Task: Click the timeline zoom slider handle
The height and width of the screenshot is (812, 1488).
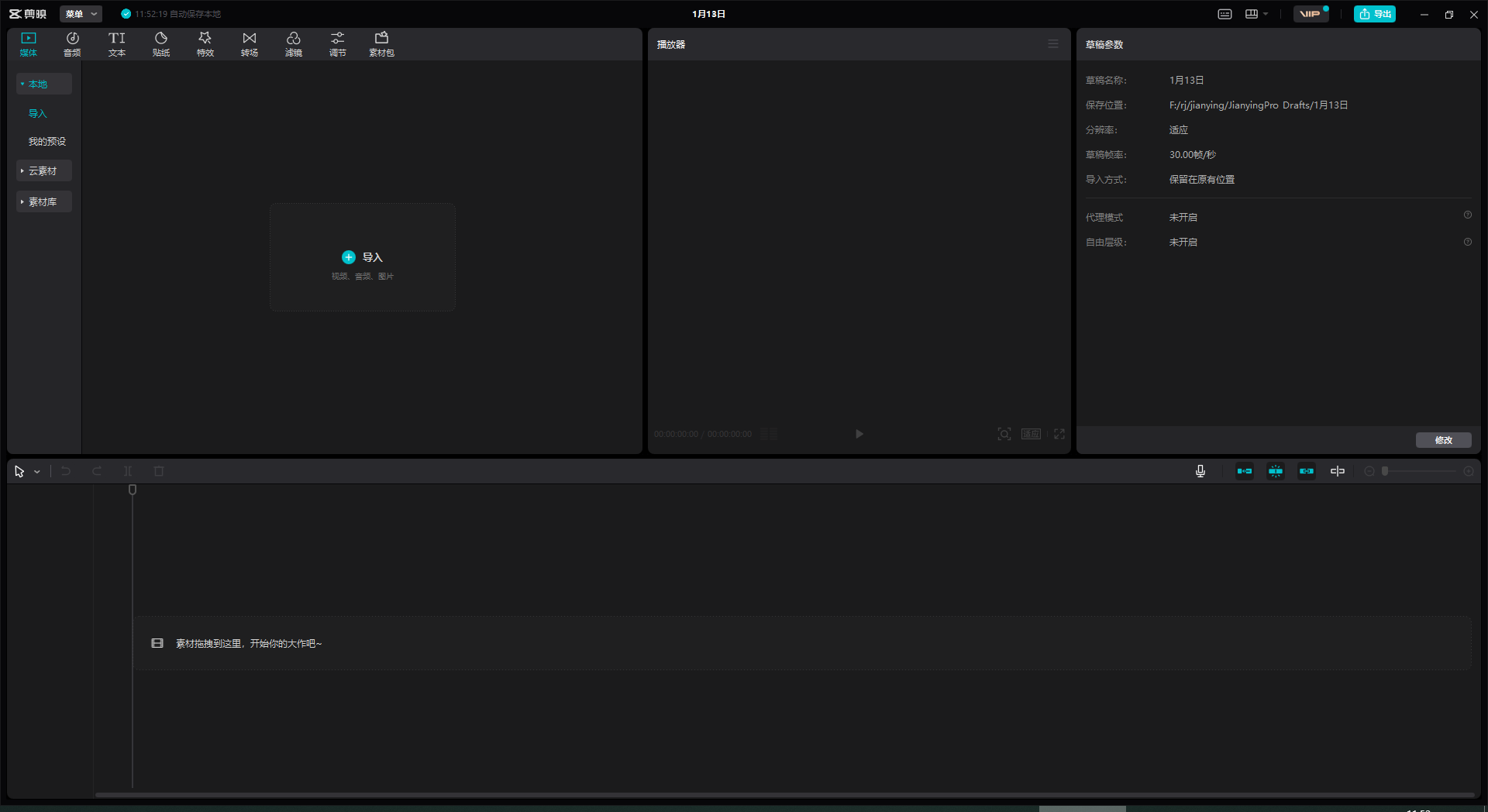Action: [x=1385, y=471]
